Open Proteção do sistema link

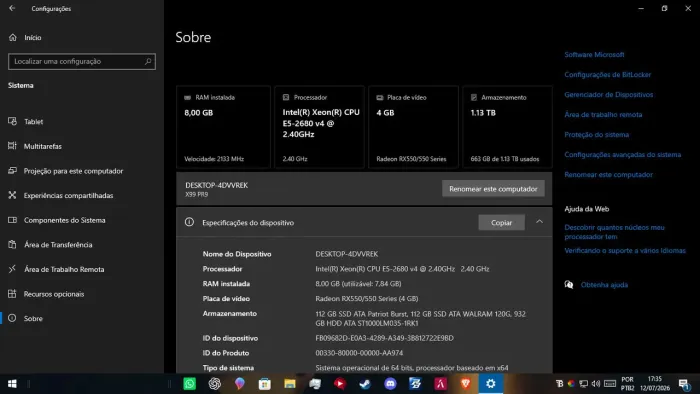[596, 135]
